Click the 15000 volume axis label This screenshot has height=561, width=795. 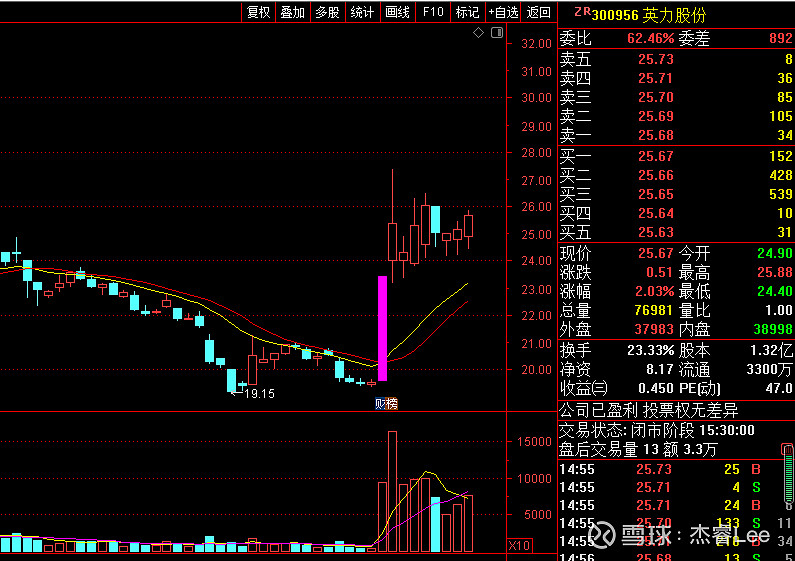534,441
